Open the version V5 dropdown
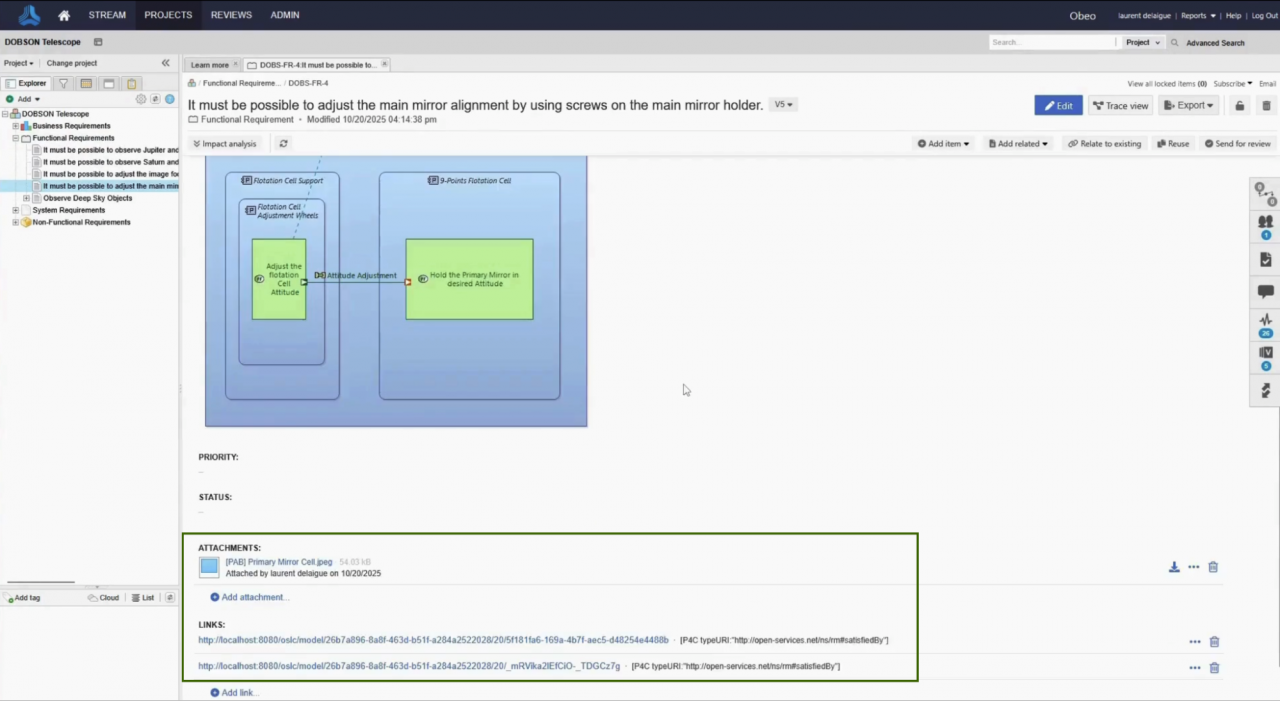The width and height of the screenshot is (1280, 701). [x=783, y=105]
